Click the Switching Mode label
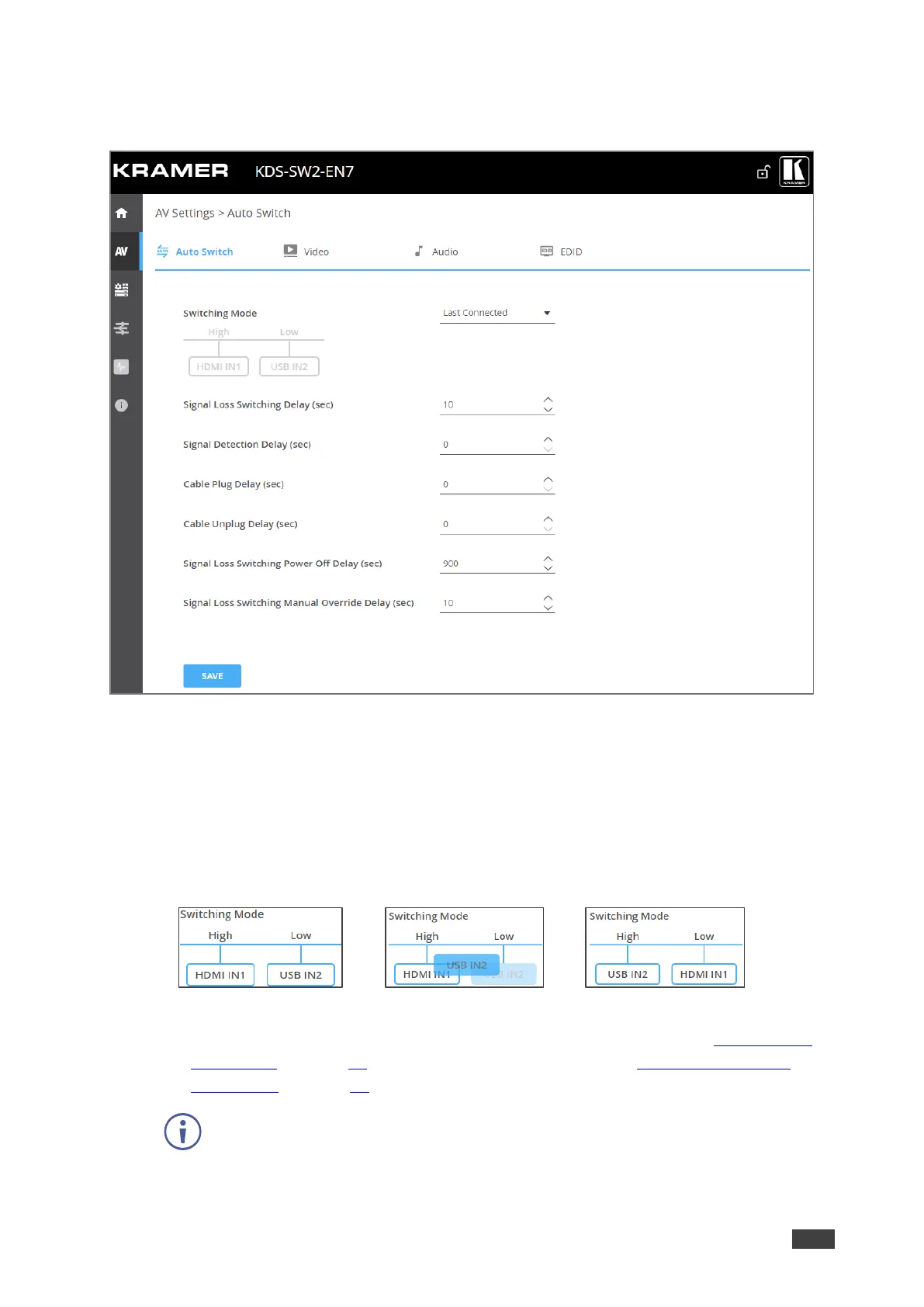The width and height of the screenshot is (924, 1307). click(x=220, y=314)
